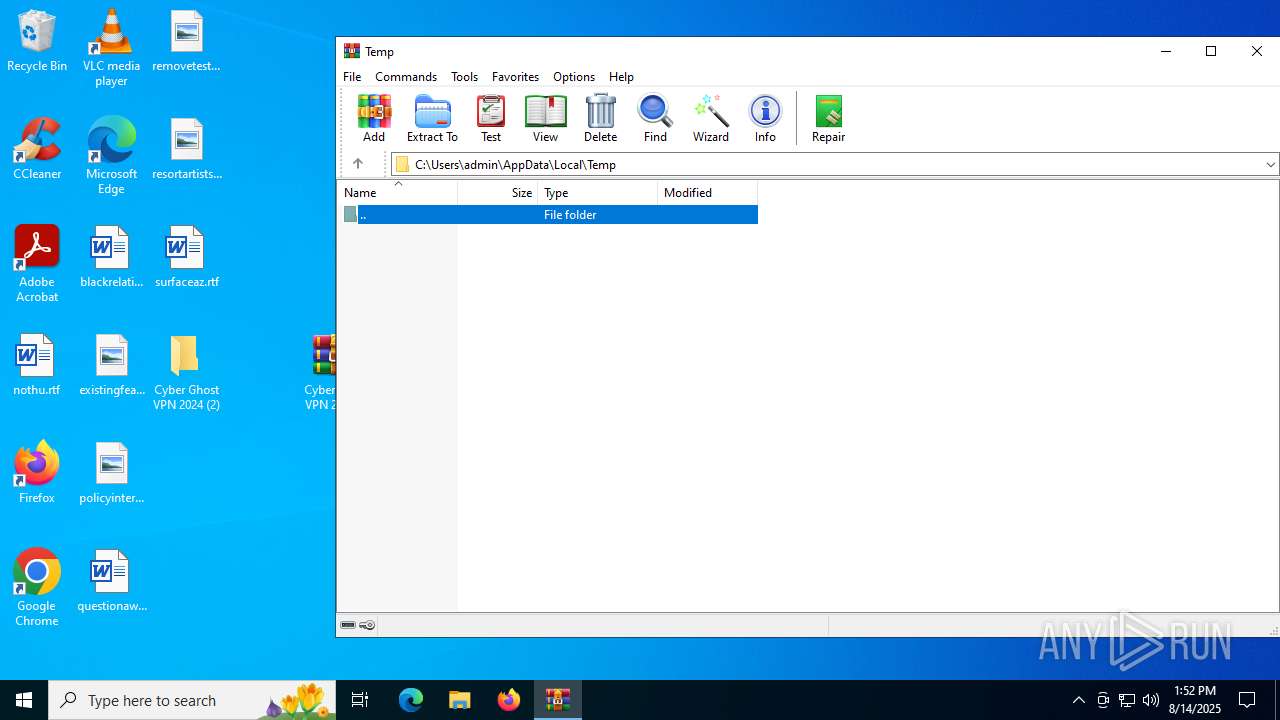Viewport: 1280px width, 720px height.
Task: Open the Extract To tool
Action: (x=432, y=118)
